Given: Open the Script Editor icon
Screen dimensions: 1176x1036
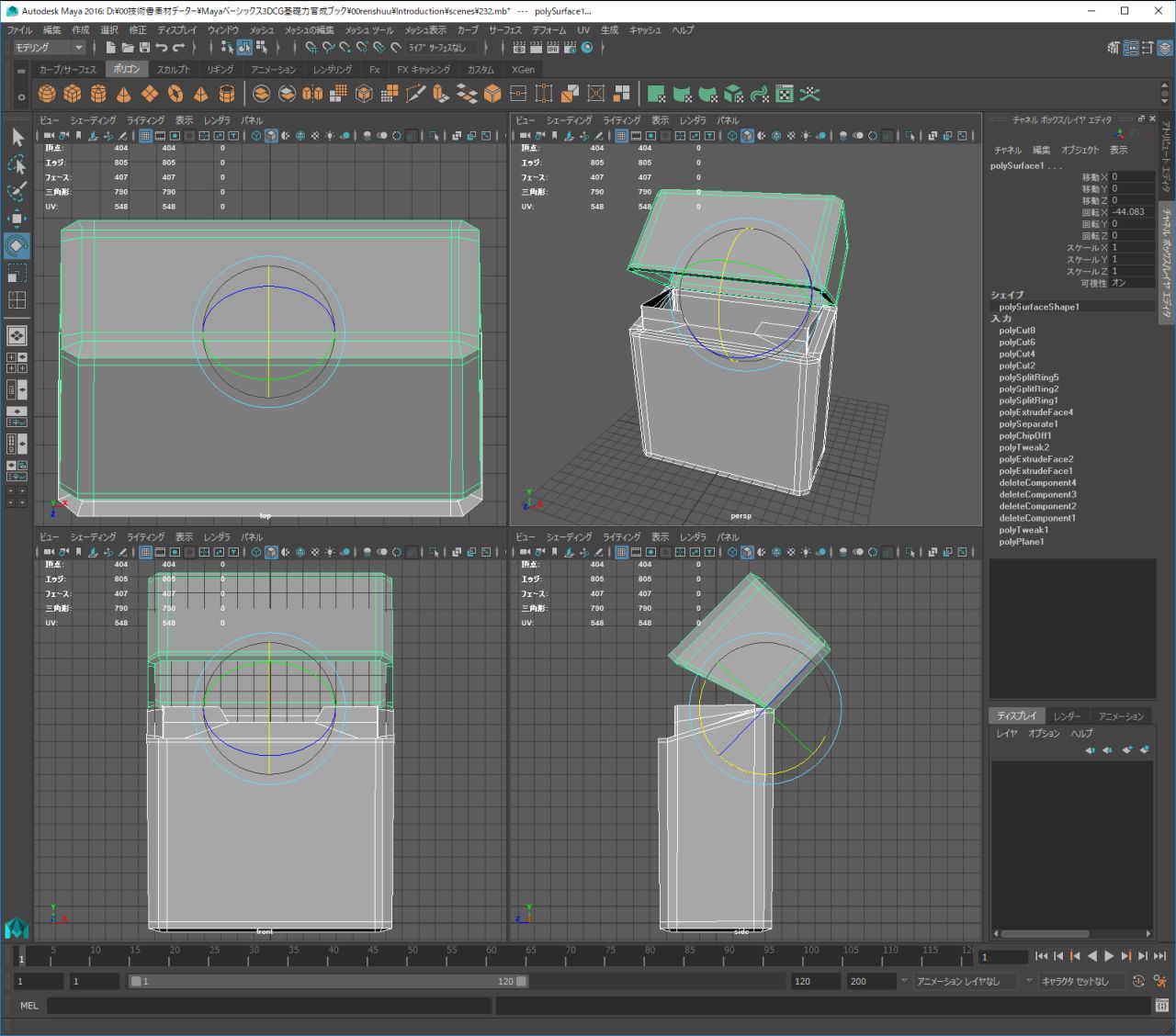Looking at the screenshot, I should coord(1162,1006).
